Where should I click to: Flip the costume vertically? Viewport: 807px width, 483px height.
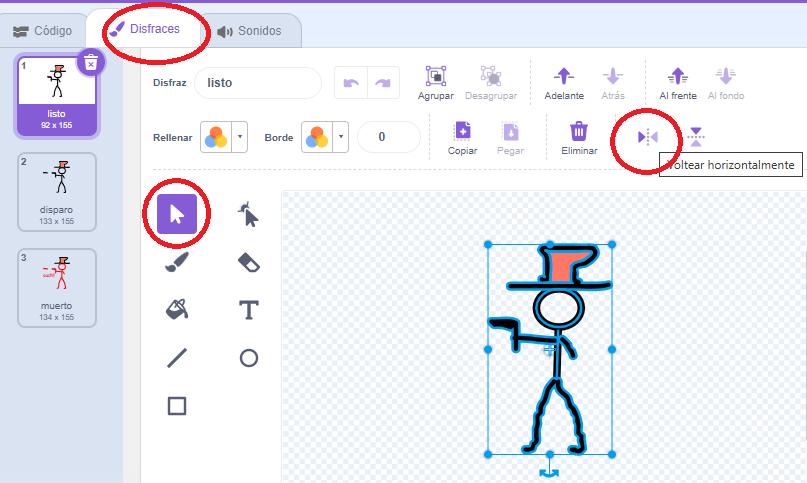coord(696,136)
